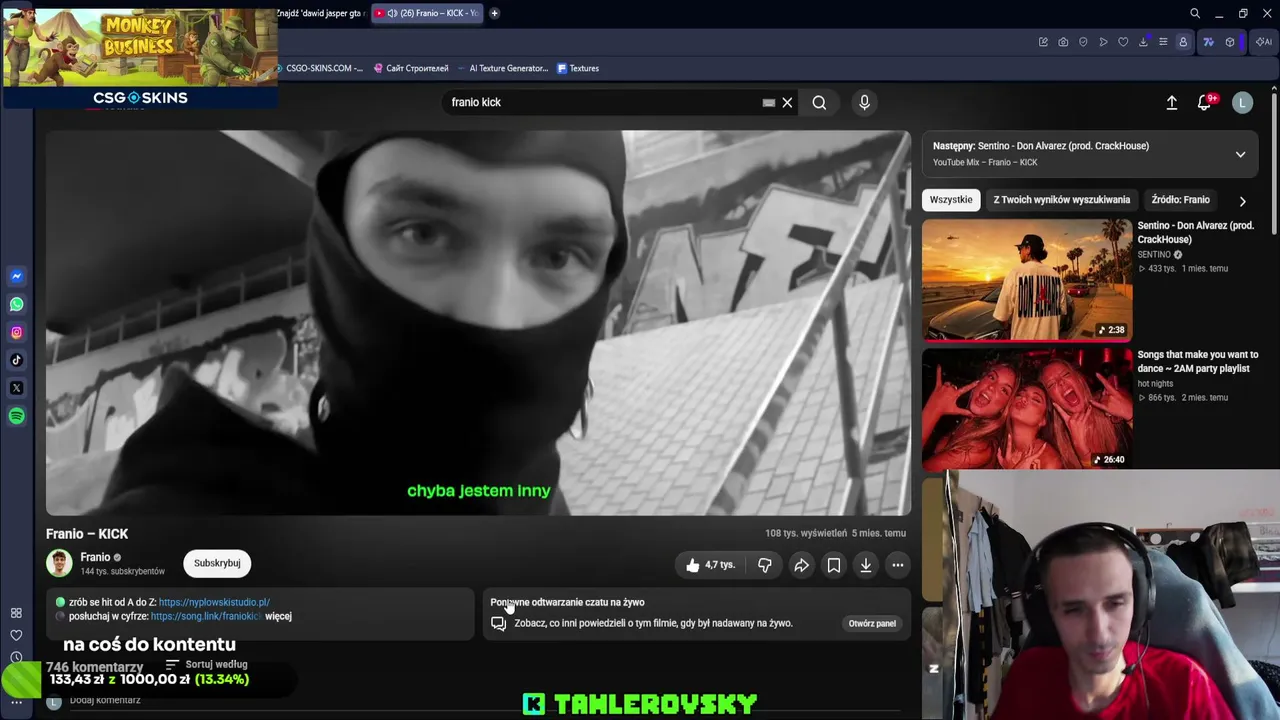The width and height of the screenshot is (1280, 720).
Task: Open Sentino - Don Alvarez video thumbnail
Action: coord(1027,280)
